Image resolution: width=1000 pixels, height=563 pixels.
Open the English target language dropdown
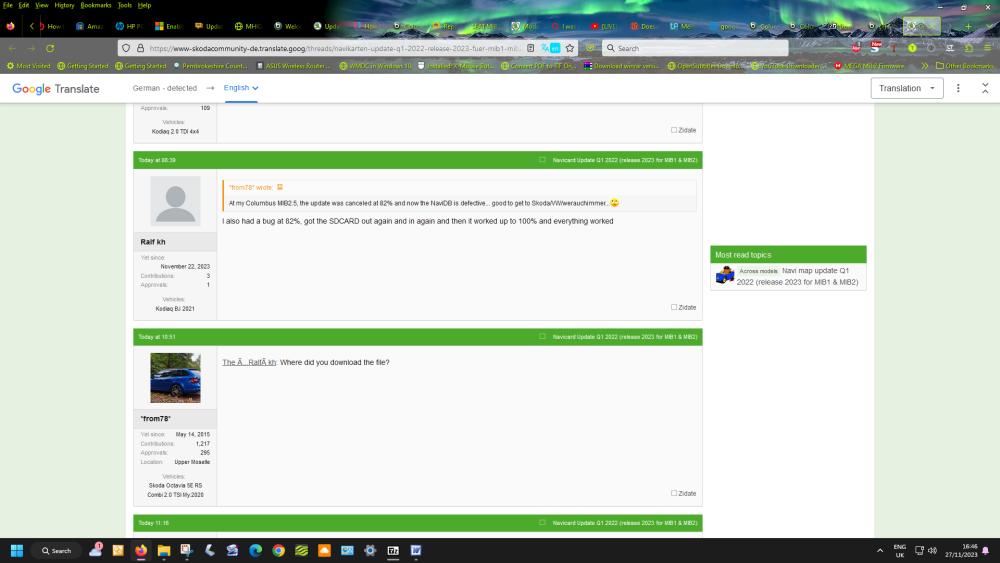[x=240, y=88]
